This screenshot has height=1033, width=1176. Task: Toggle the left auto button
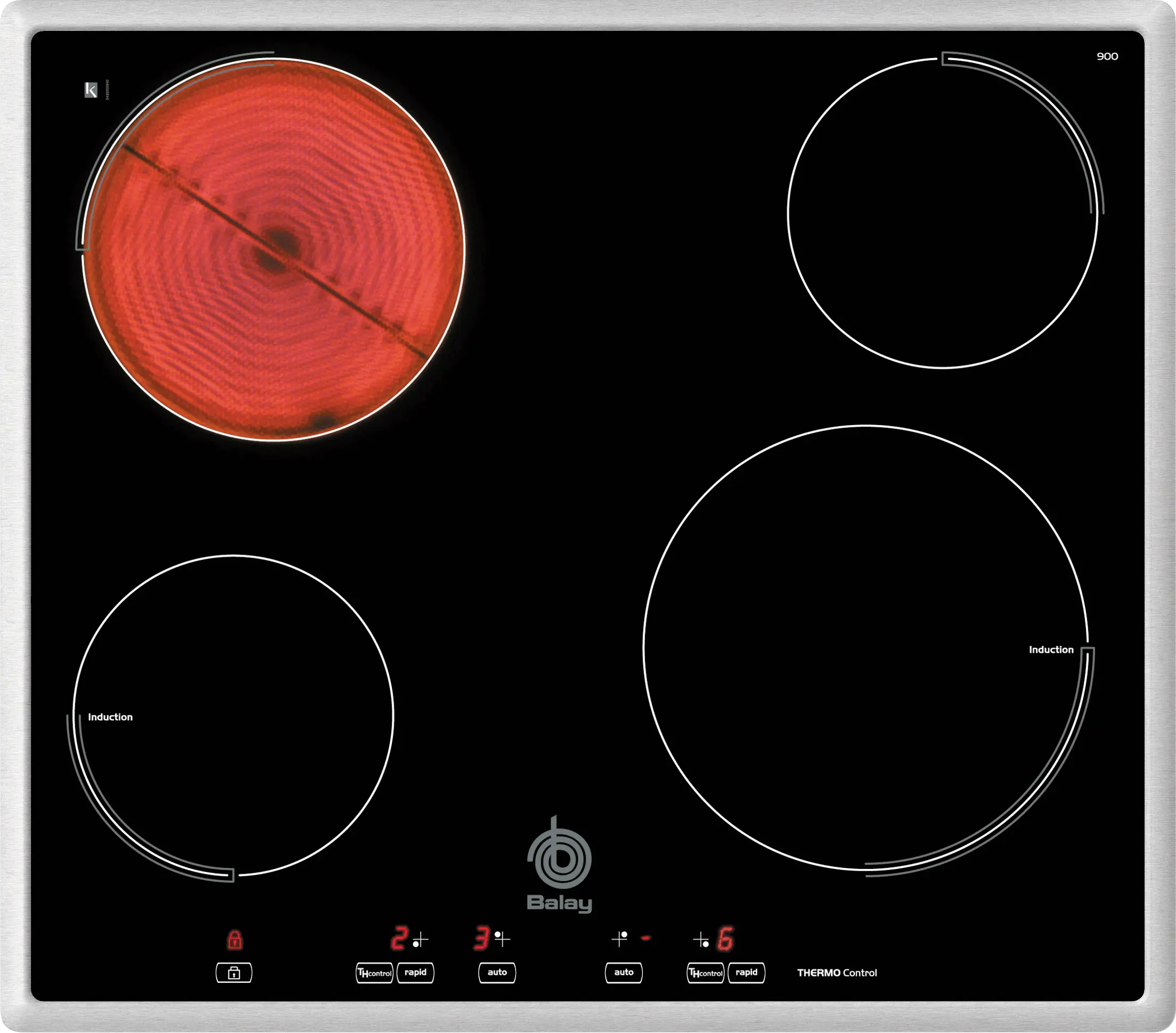pos(497,973)
